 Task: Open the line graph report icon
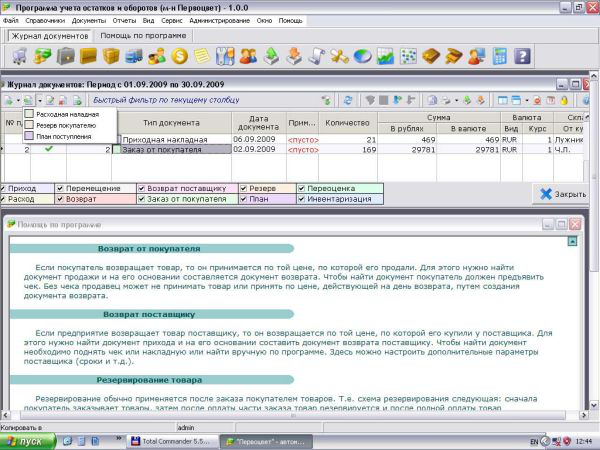[385, 56]
